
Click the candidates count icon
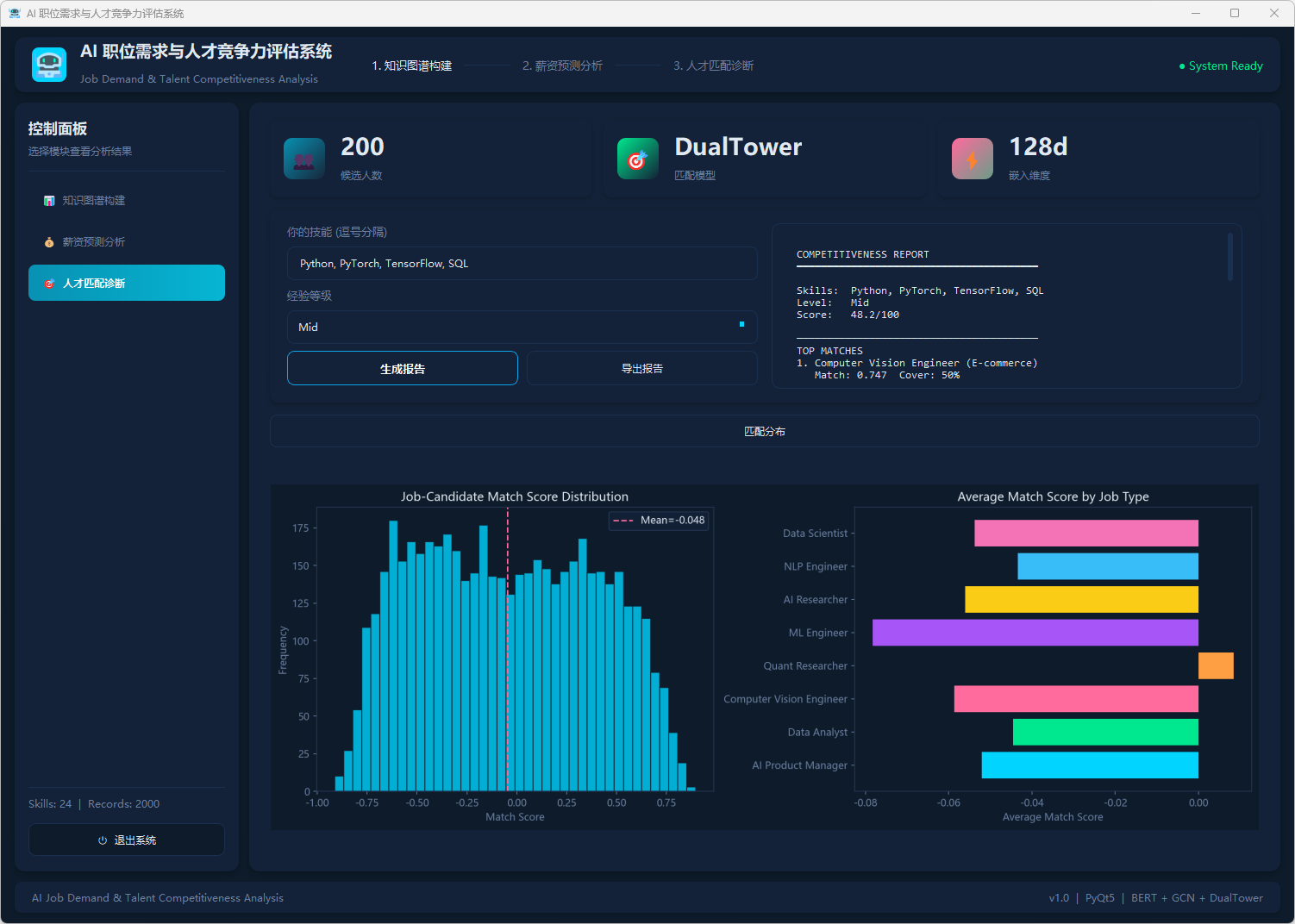(x=304, y=159)
